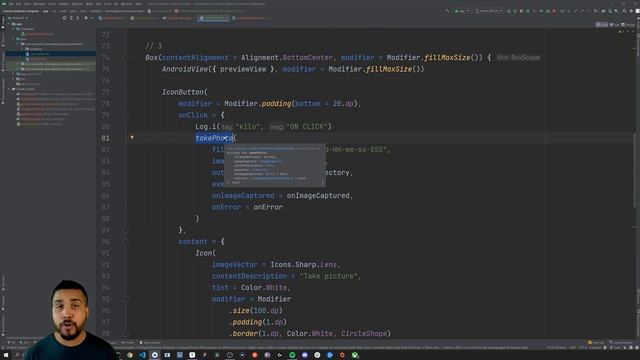Viewport: 640px width, 360px height.
Task: Click "Take picture" string on line 93
Action: 329,276
